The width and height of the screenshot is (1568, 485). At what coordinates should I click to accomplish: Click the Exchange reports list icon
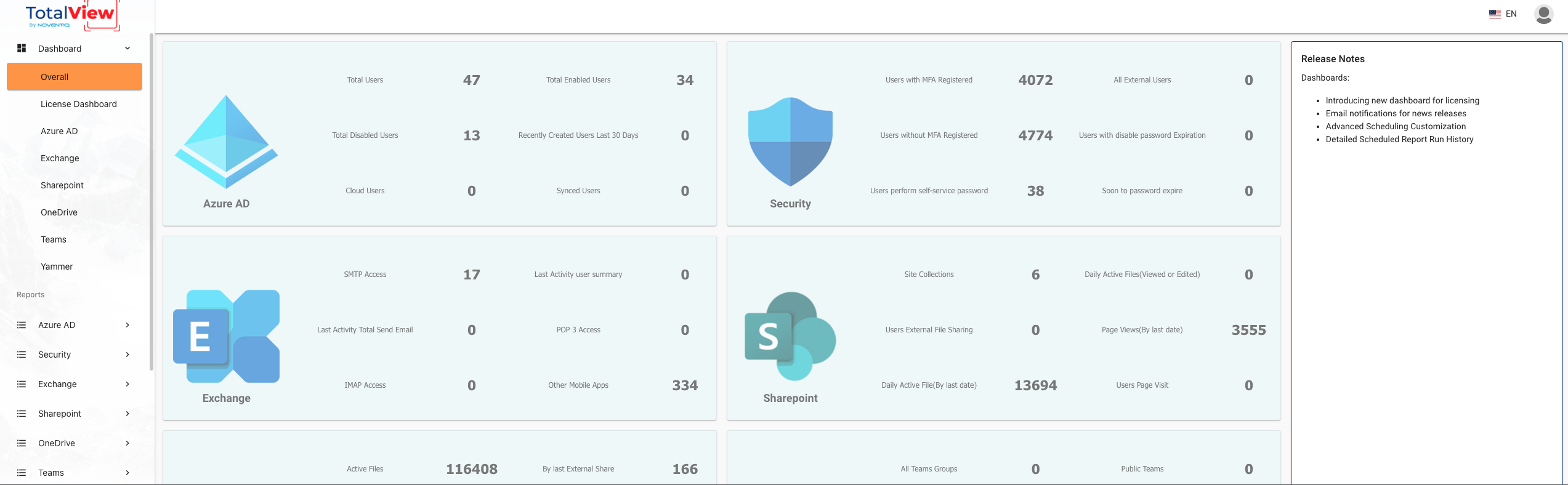(x=22, y=384)
